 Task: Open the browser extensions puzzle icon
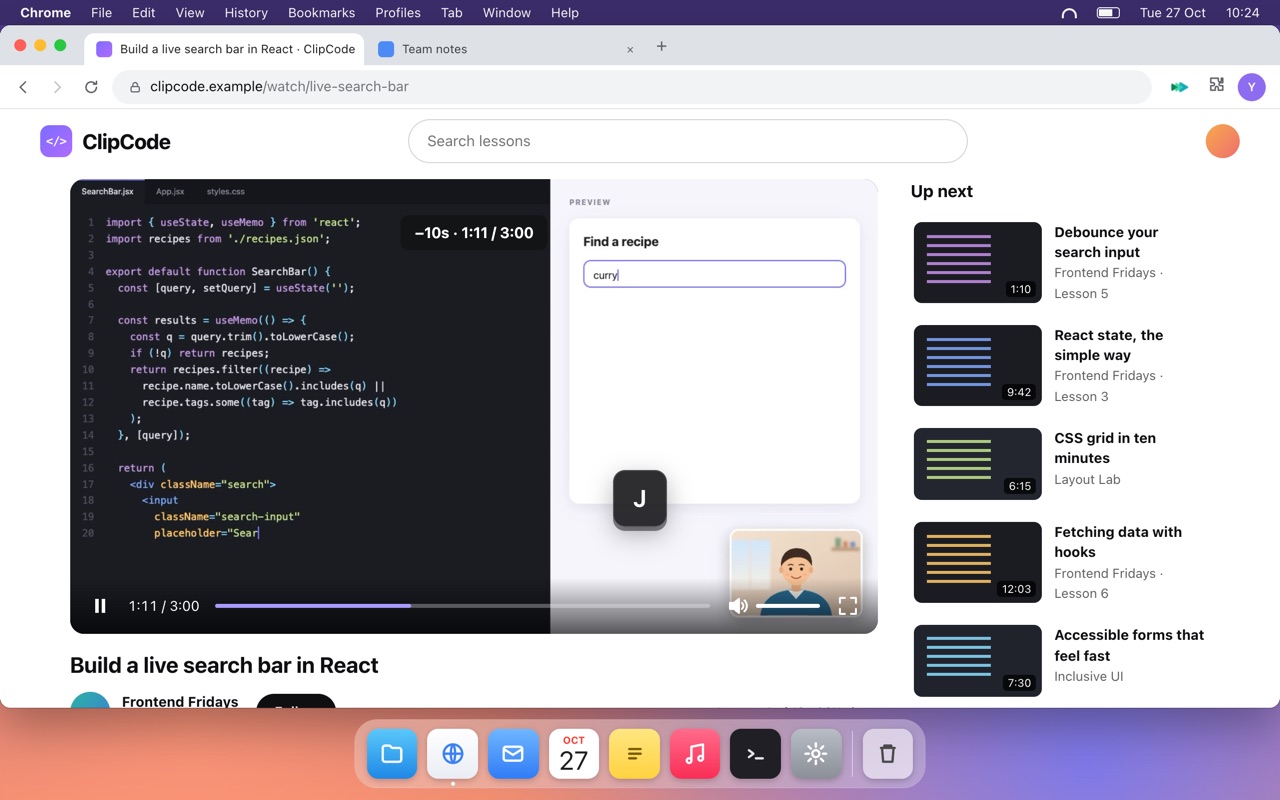1216,86
